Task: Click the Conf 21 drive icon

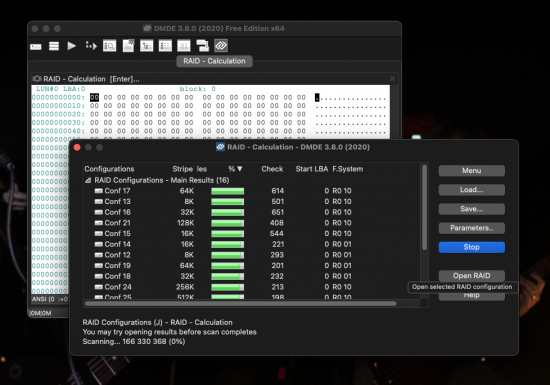Action: click(99, 223)
